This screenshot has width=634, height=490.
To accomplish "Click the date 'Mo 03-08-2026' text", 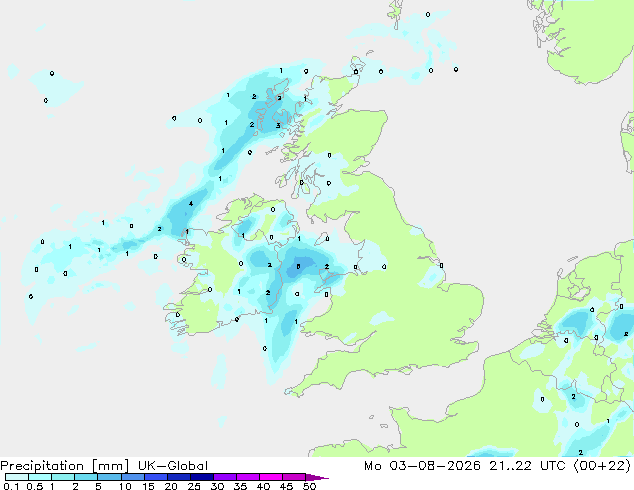I will click(423, 466).
